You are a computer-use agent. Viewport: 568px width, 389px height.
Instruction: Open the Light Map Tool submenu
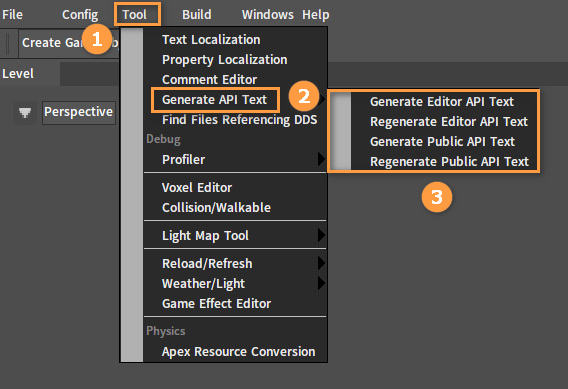(235, 235)
